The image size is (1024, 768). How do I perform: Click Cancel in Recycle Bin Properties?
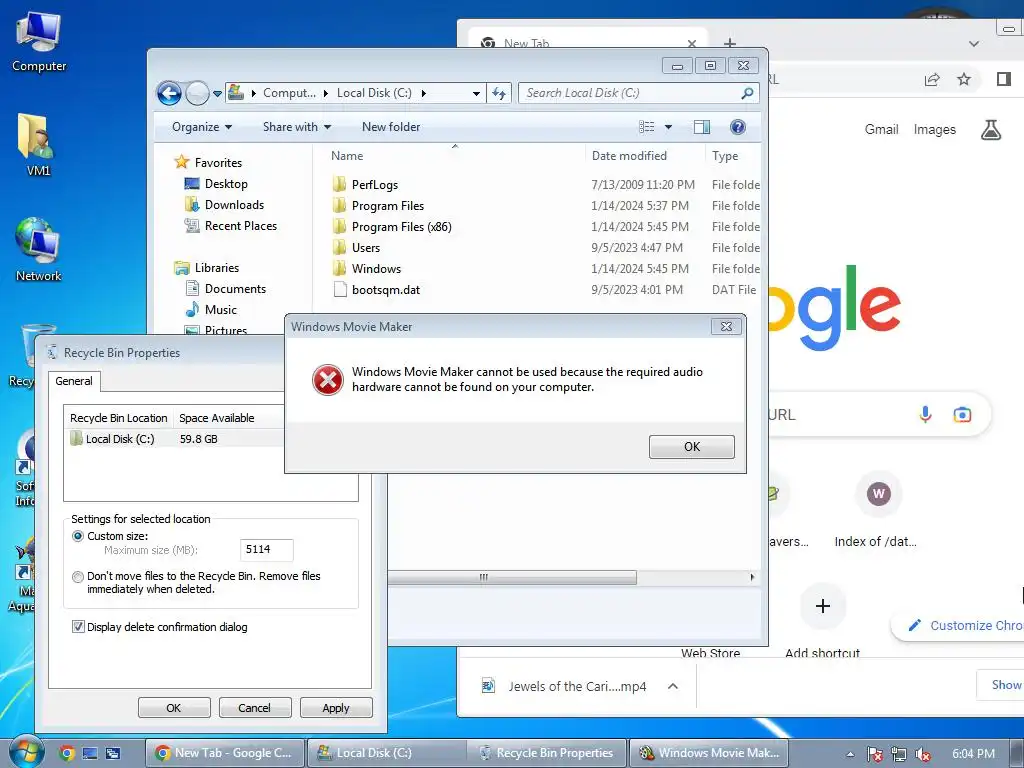[254, 708]
